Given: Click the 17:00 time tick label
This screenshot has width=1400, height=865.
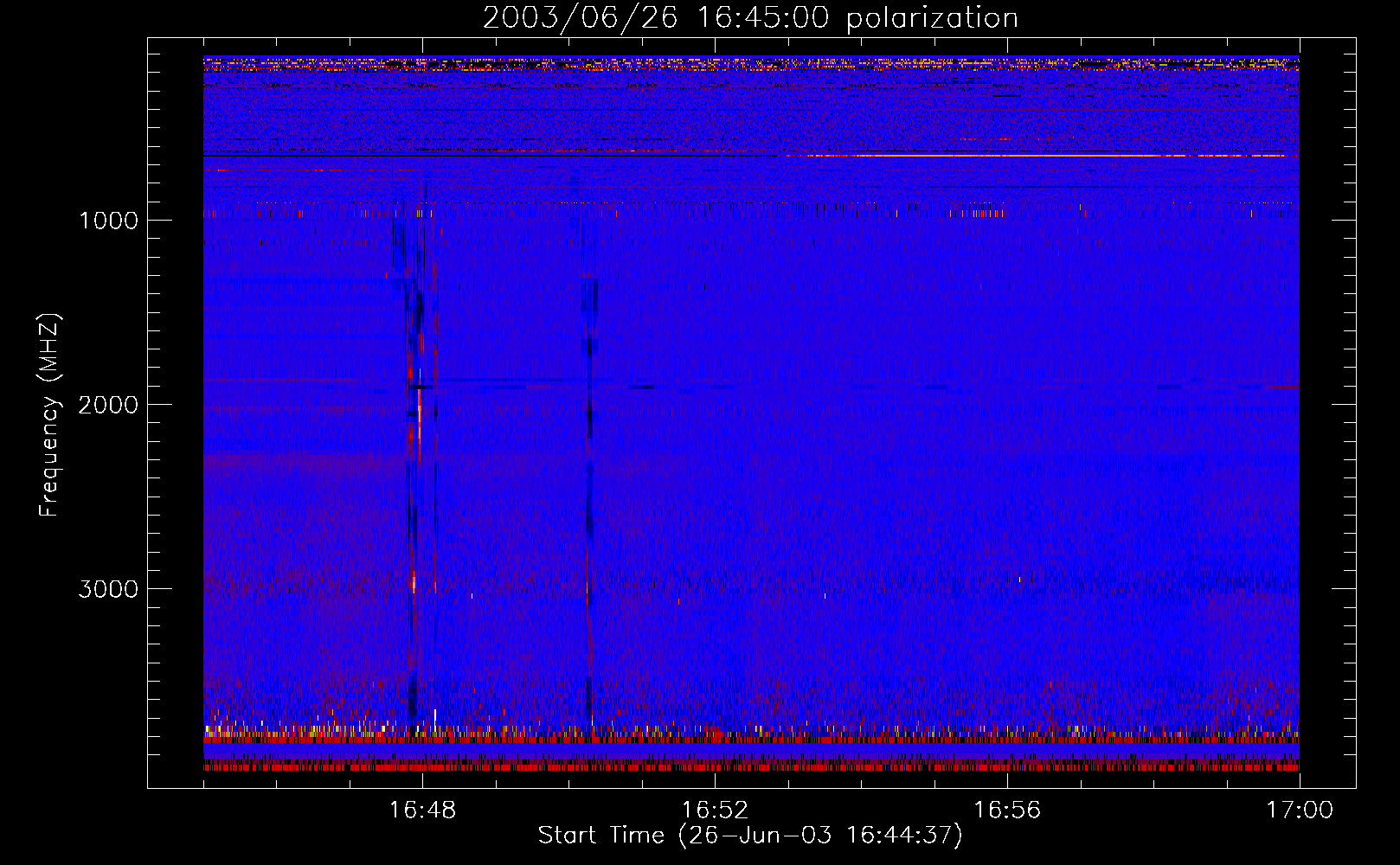Looking at the screenshot, I should click(x=1300, y=811).
